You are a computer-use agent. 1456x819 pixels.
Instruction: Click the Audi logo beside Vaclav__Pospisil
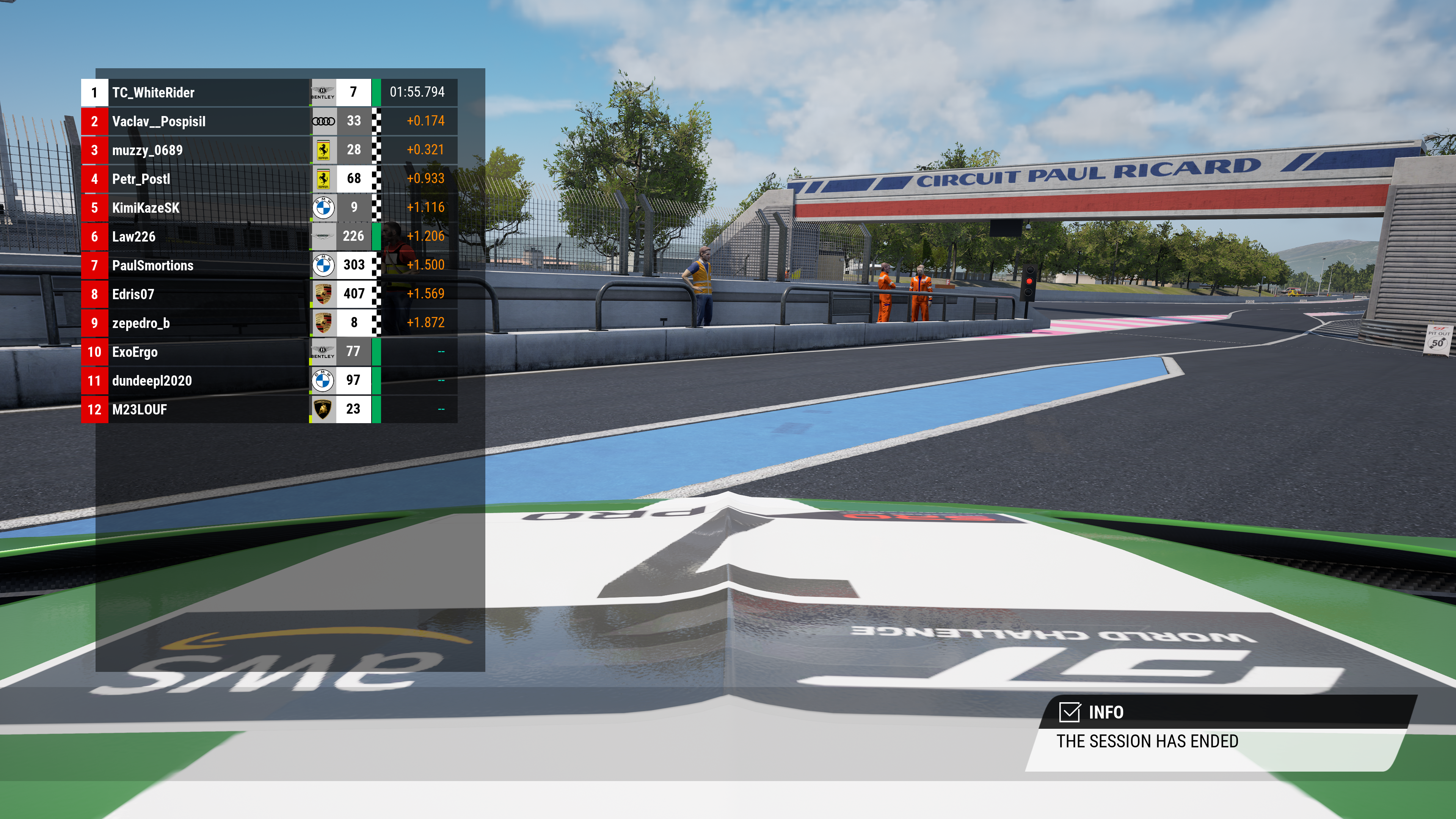click(323, 121)
